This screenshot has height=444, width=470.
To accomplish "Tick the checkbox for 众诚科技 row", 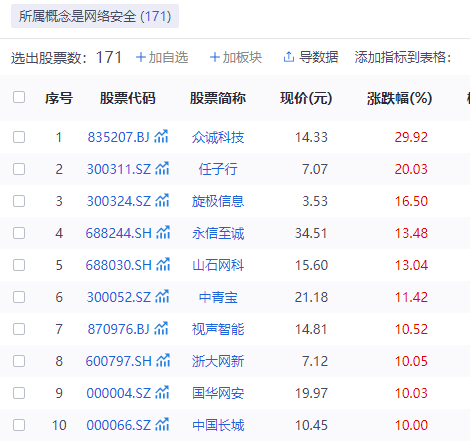I will (x=19, y=137).
